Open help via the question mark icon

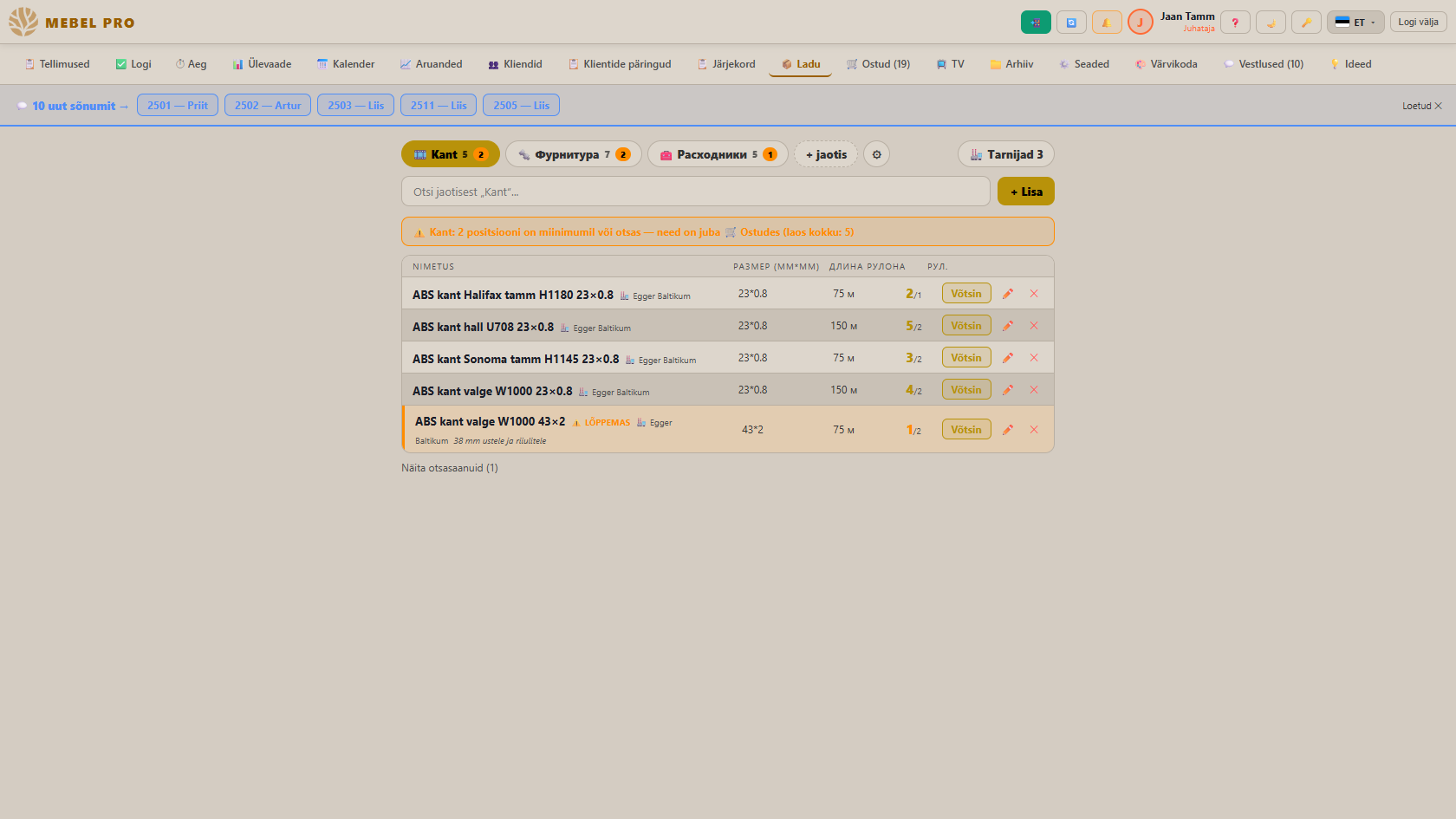tap(1235, 23)
